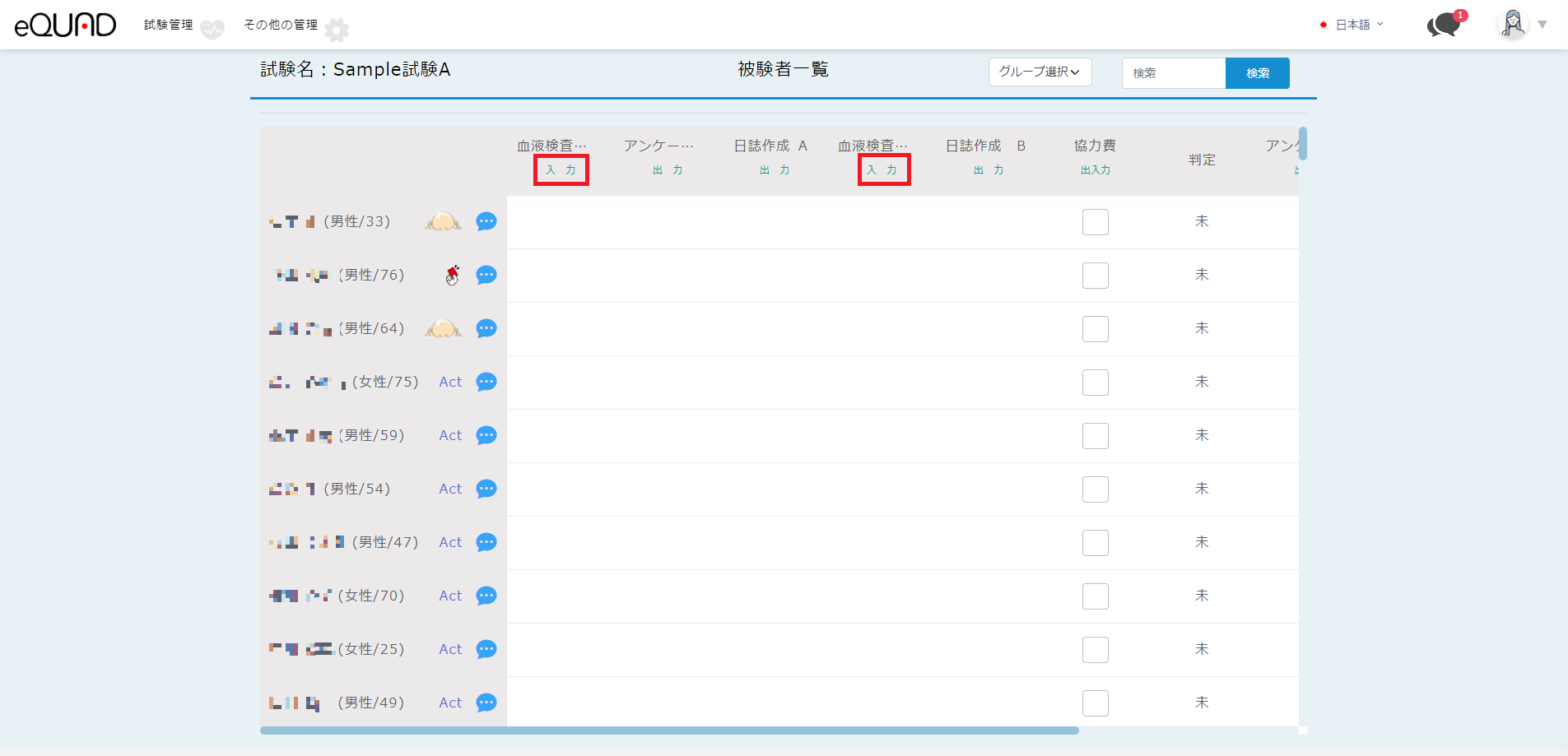Viewport: 1568px width, 756px height.
Task: Click the user avatar icon
Action: (1512, 24)
